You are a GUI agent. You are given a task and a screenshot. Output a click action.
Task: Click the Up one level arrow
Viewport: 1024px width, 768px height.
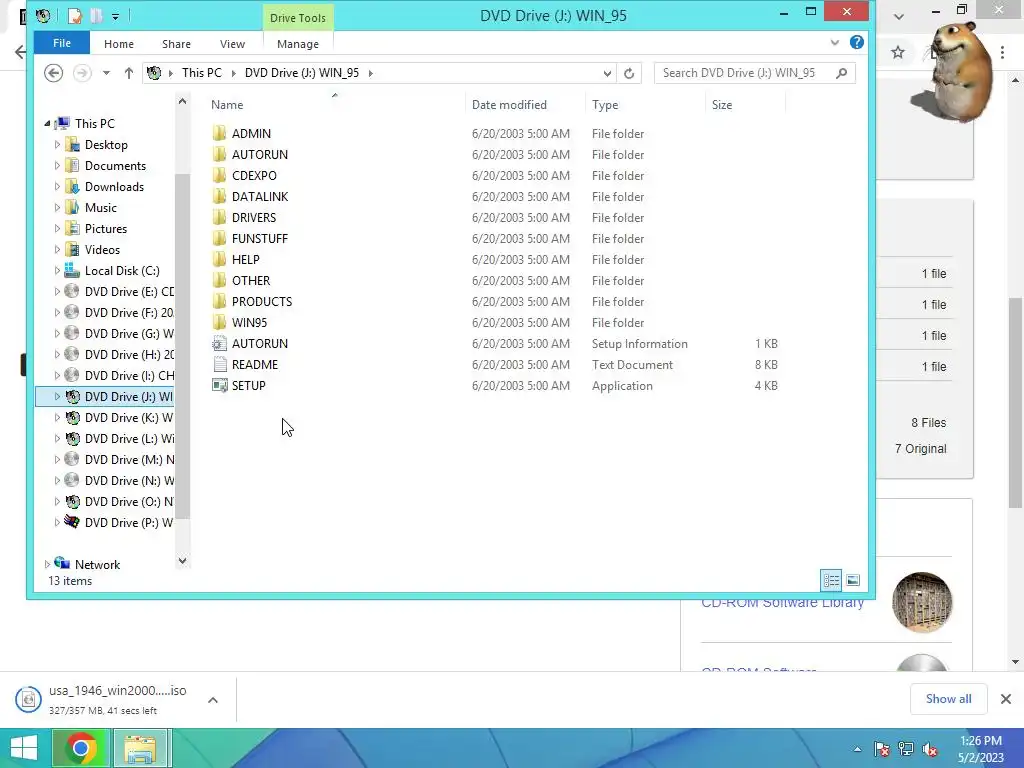(x=129, y=72)
